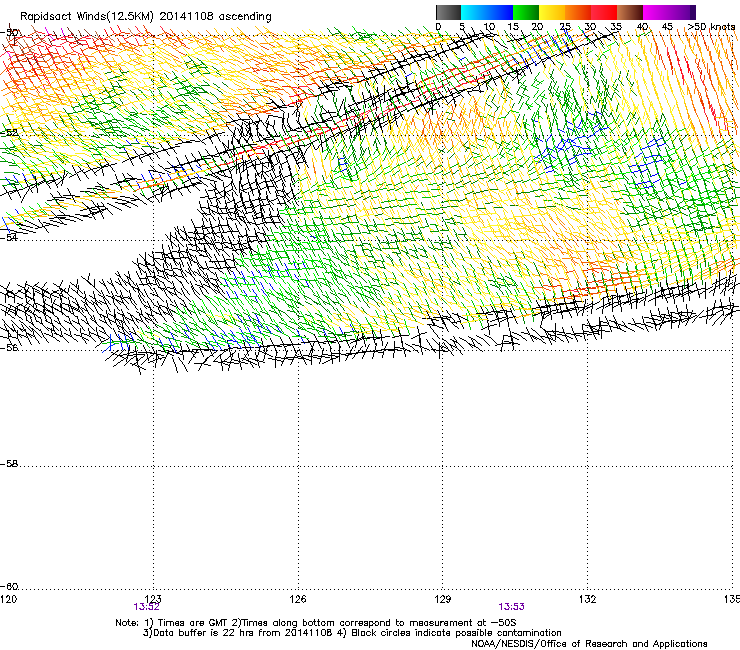Click the legend number '25'
Viewport: 740px width, 650px height.
[565, 27]
